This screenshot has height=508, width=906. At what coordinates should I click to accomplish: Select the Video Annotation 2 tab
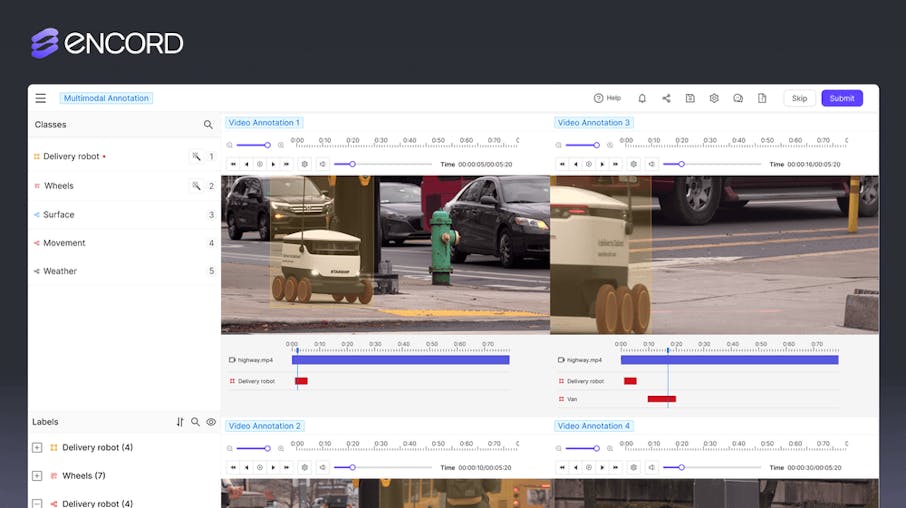[x=265, y=426]
